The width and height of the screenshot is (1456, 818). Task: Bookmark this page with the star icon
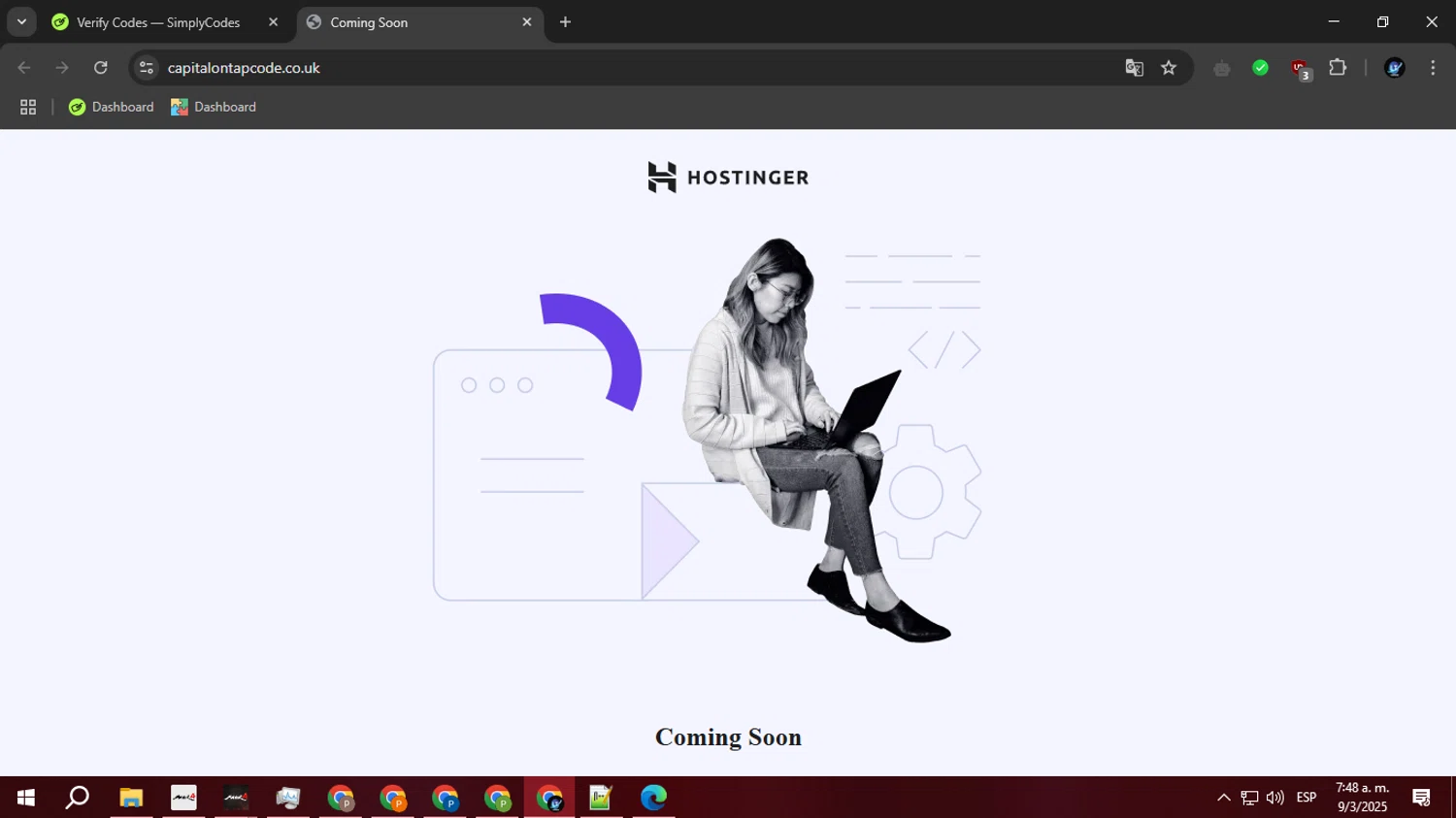[1169, 68]
